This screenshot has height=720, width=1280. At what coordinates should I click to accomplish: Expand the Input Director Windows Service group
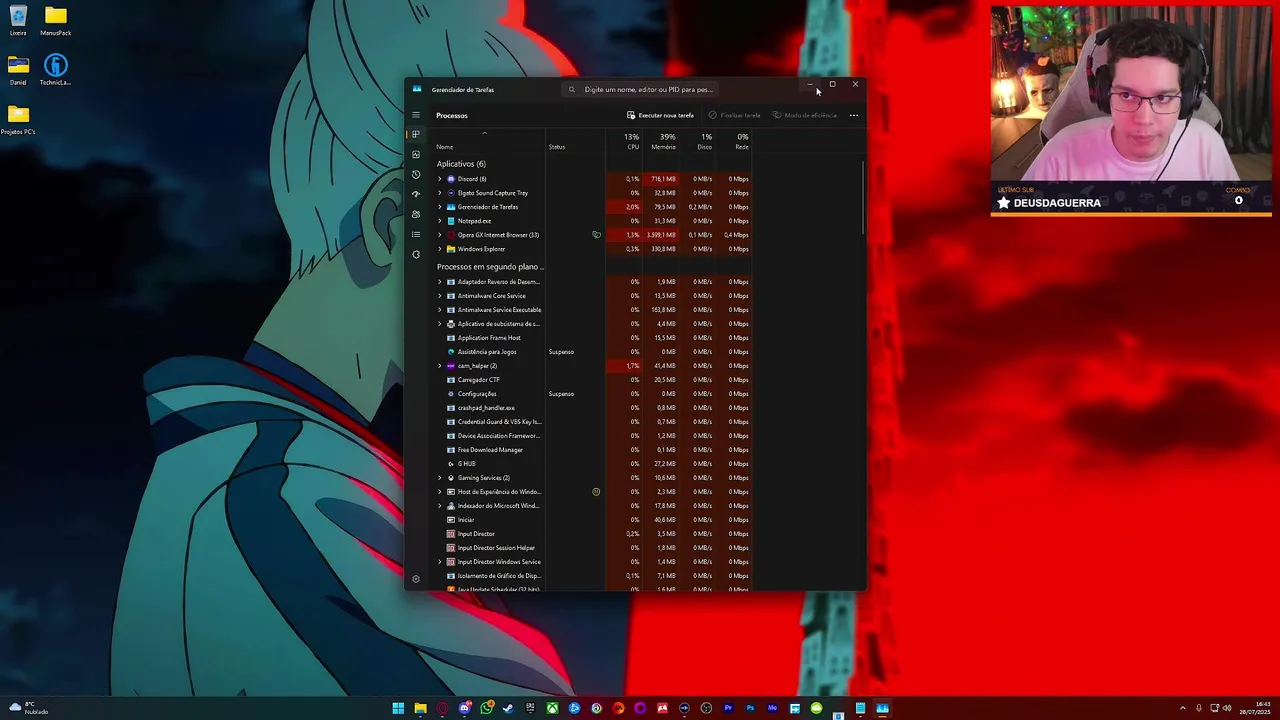pyautogui.click(x=439, y=562)
